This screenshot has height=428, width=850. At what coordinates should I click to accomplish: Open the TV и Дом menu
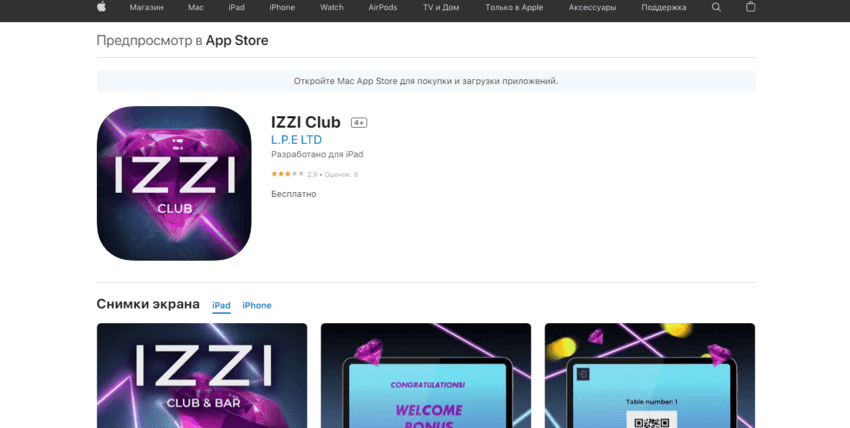(441, 8)
